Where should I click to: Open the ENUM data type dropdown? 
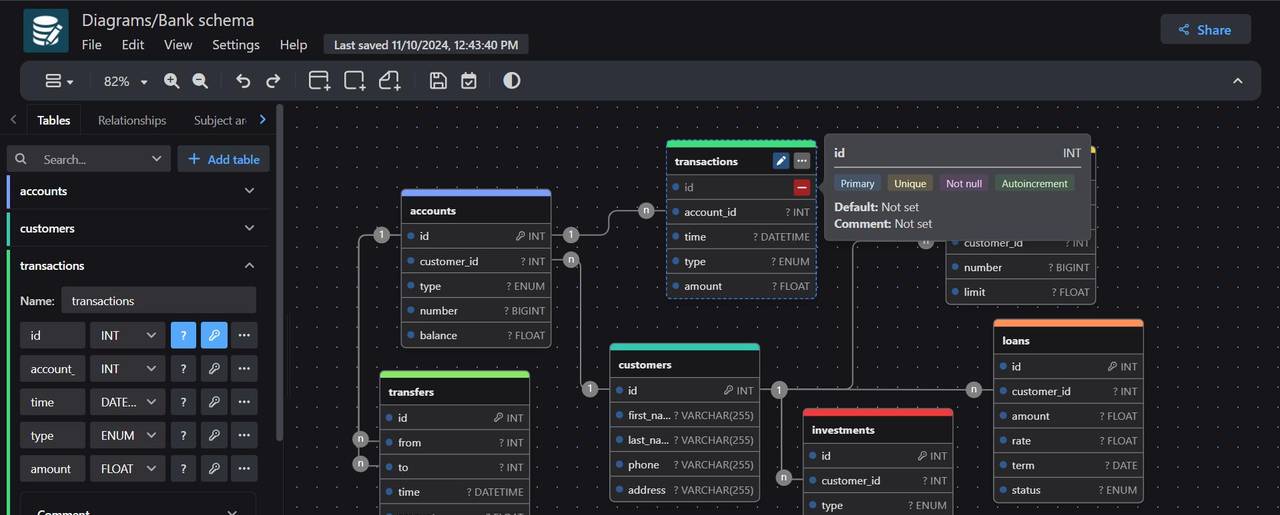tap(127, 436)
